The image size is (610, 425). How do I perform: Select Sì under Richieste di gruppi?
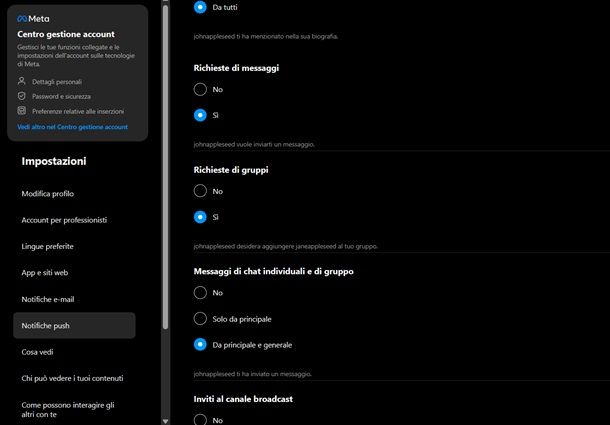click(x=200, y=217)
